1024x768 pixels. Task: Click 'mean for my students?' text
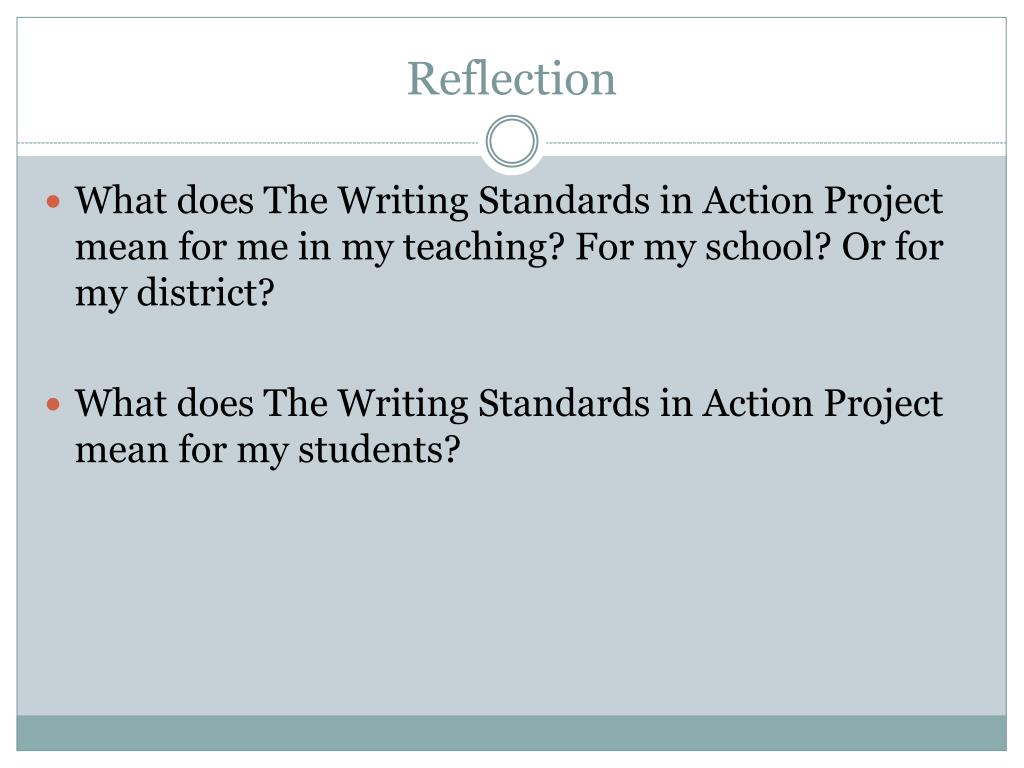(x=268, y=451)
